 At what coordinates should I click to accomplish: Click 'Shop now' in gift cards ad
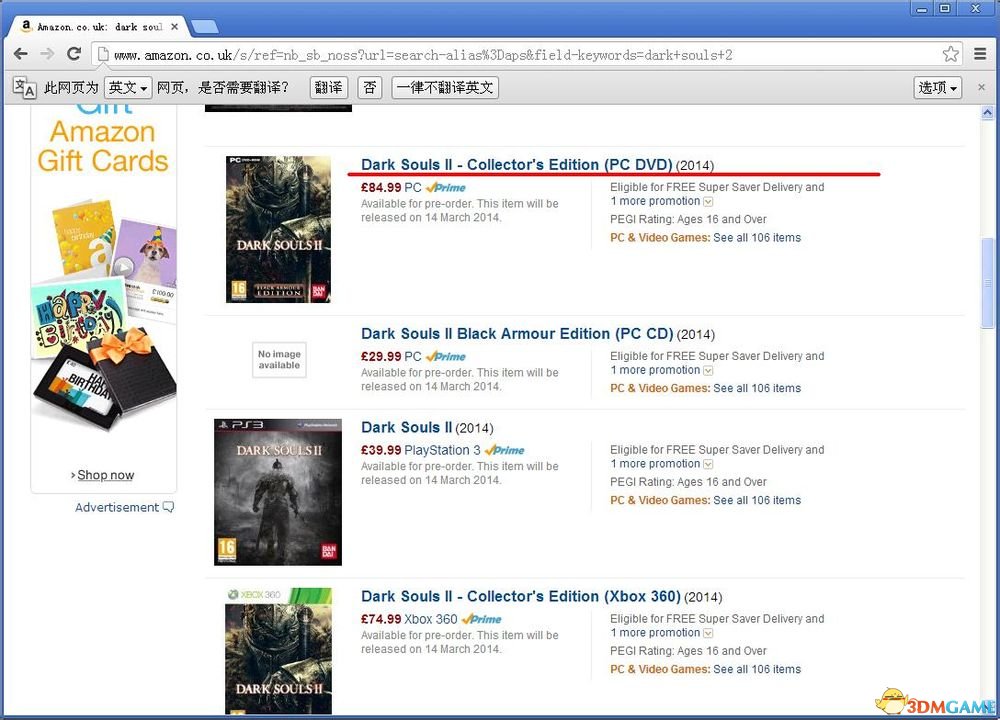(x=105, y=475)
